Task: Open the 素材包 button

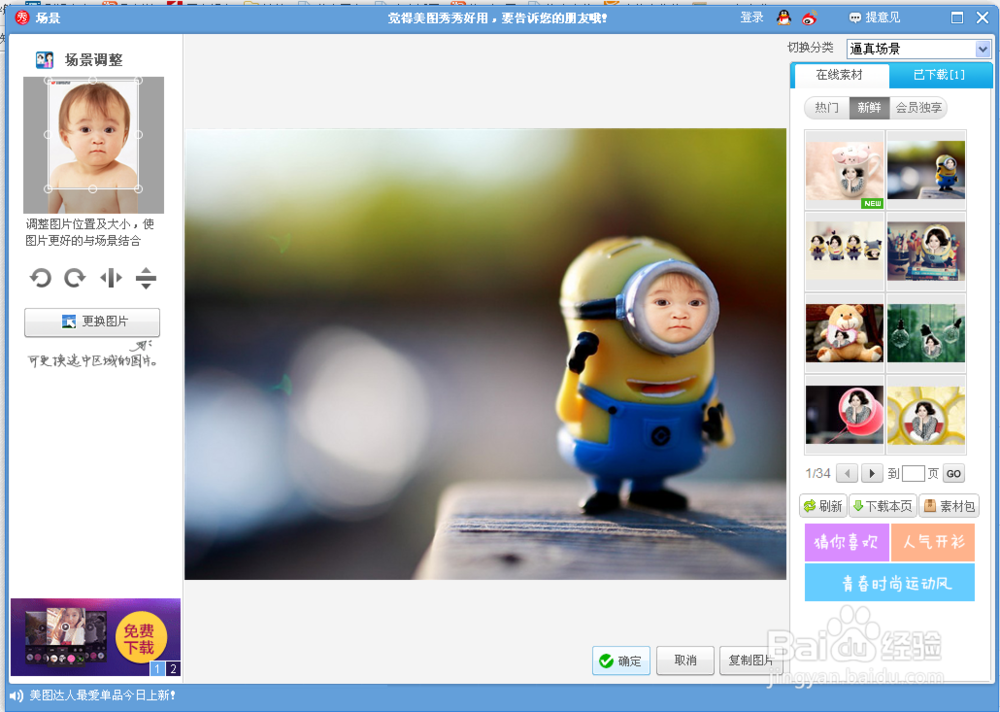Action: tap(949, 506)
